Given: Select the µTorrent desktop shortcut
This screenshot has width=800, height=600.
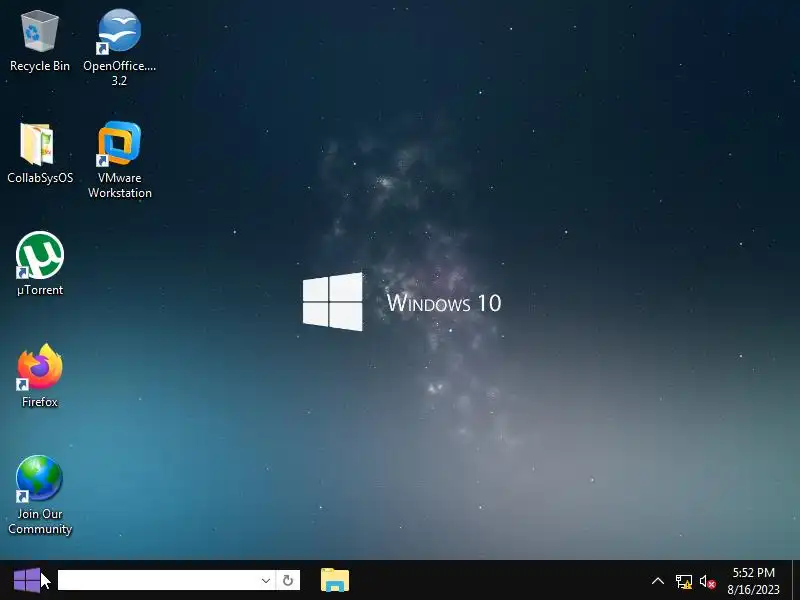Looking at the screenshot, I should (40, 264).
